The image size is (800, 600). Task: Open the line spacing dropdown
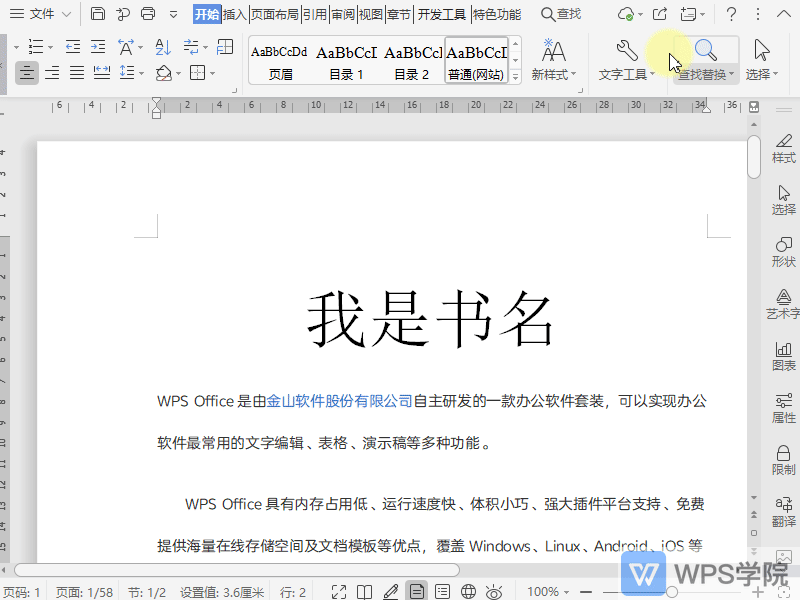point(141,73)
